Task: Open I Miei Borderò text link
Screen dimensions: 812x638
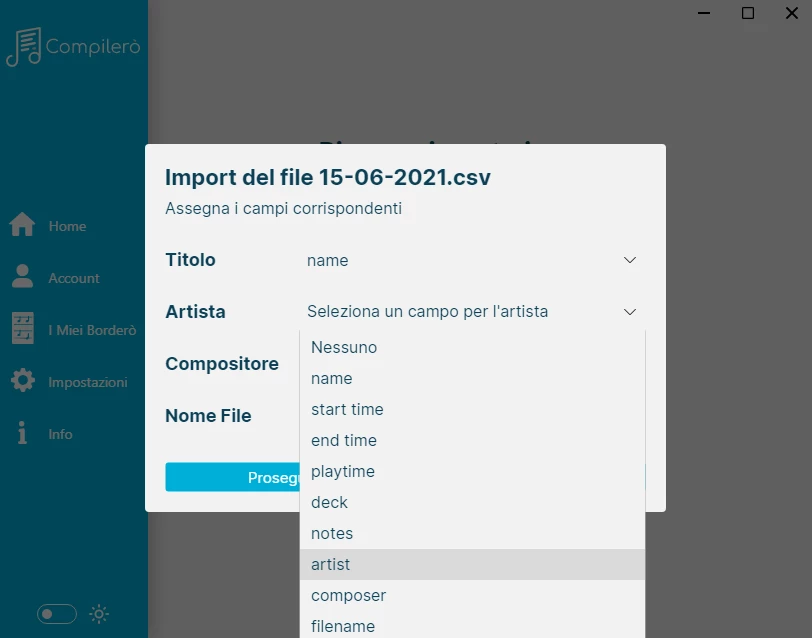Action: (92, 330)
